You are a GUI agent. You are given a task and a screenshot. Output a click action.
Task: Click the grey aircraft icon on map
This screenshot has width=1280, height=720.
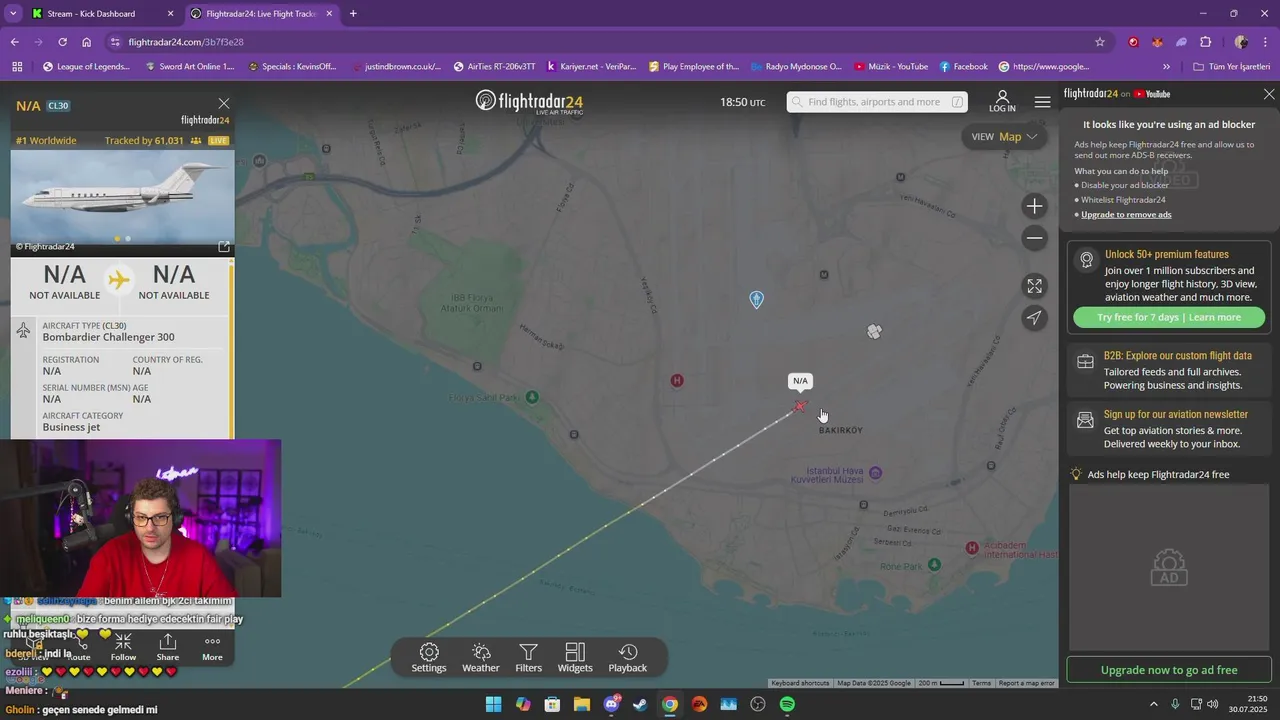coord(875,331)
